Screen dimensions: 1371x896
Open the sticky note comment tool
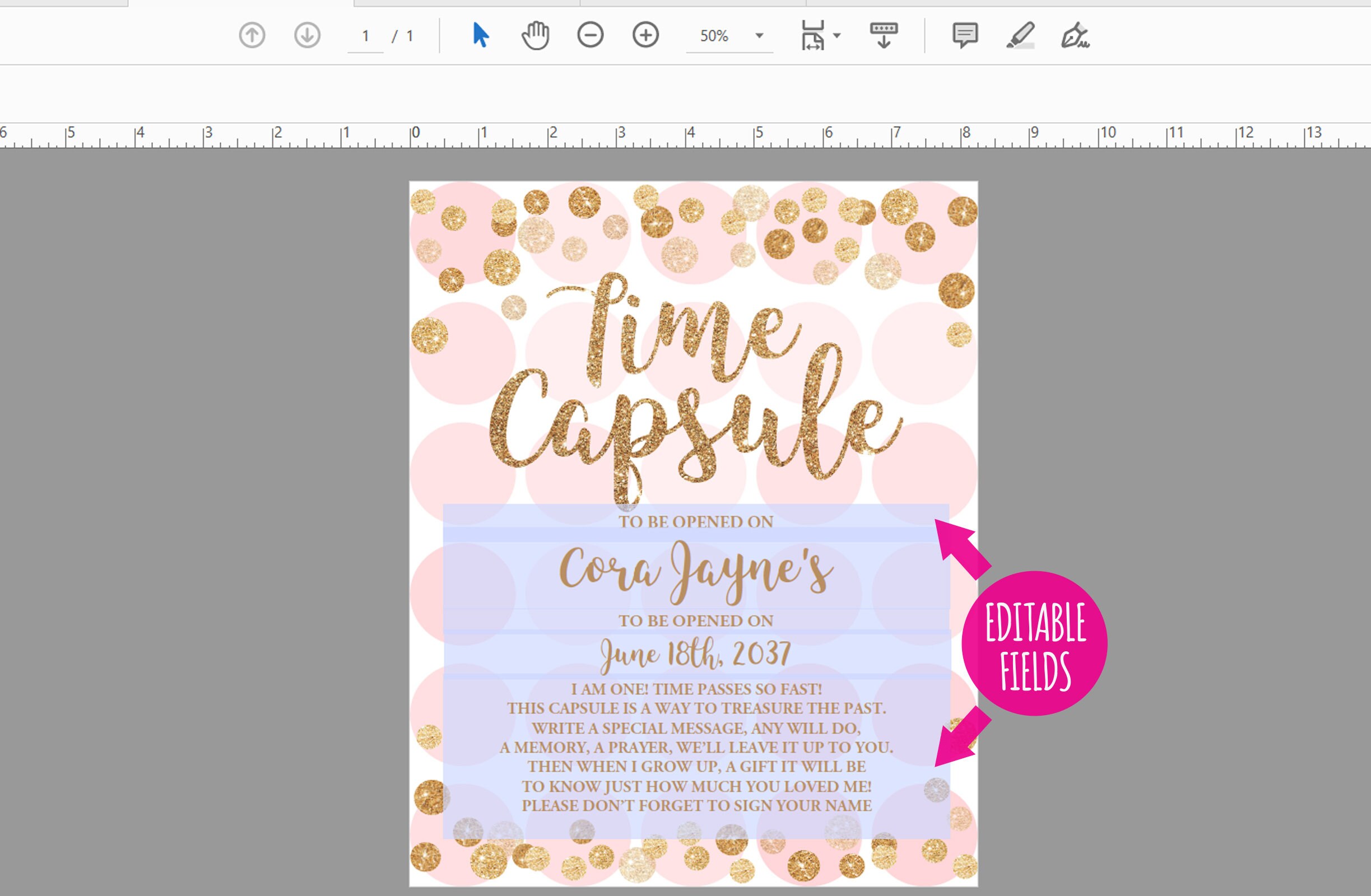[x=965, y=36]
